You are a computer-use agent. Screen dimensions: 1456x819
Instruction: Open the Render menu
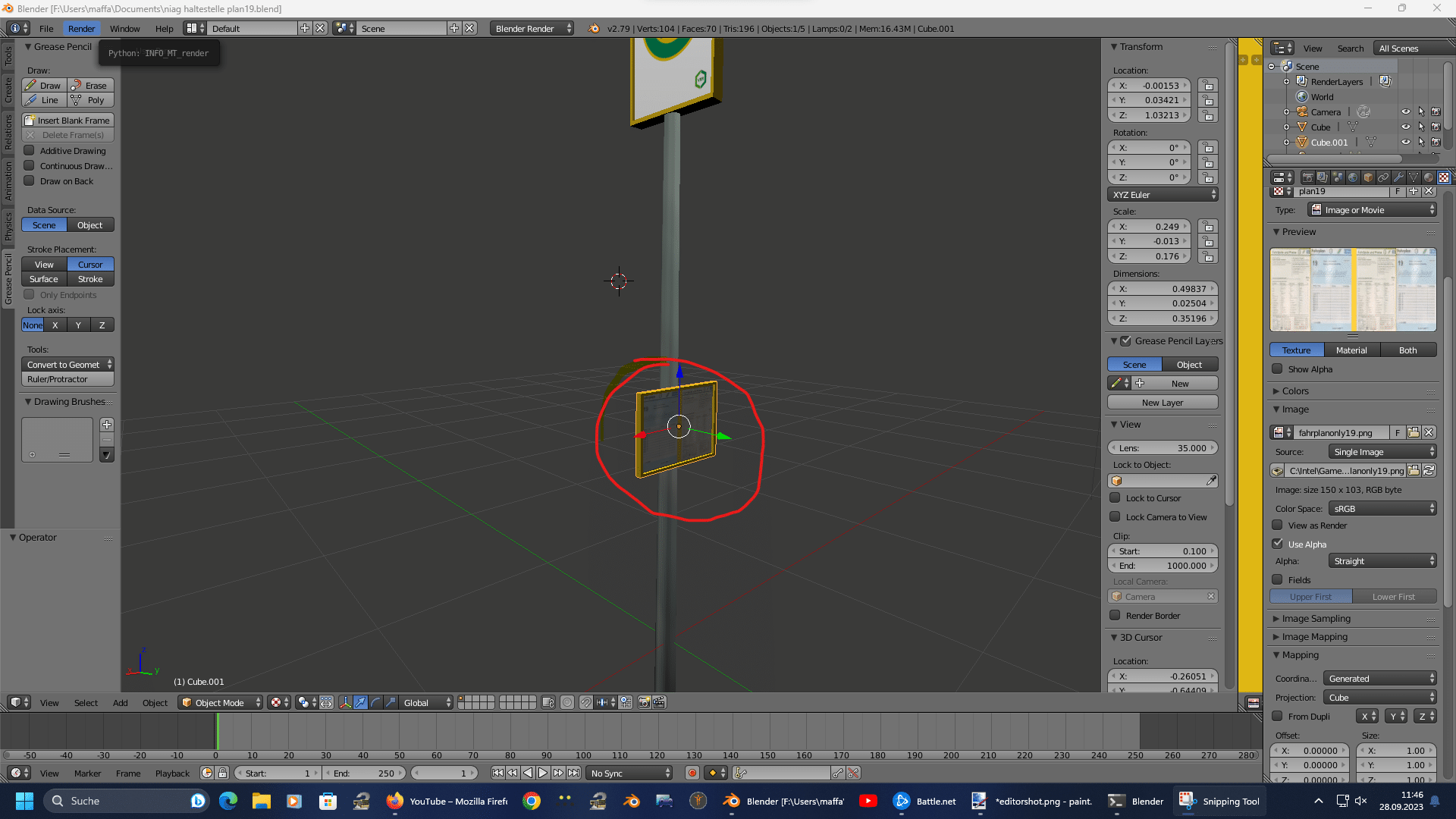[x=81, y=29]
